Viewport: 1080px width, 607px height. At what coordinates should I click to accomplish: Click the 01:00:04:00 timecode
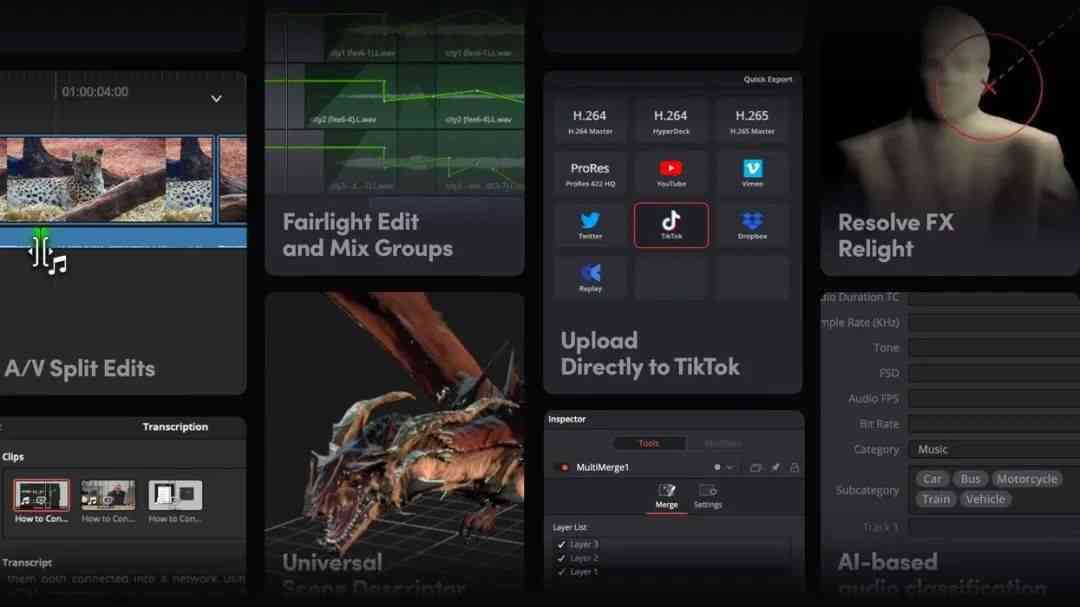pos(95,92)
